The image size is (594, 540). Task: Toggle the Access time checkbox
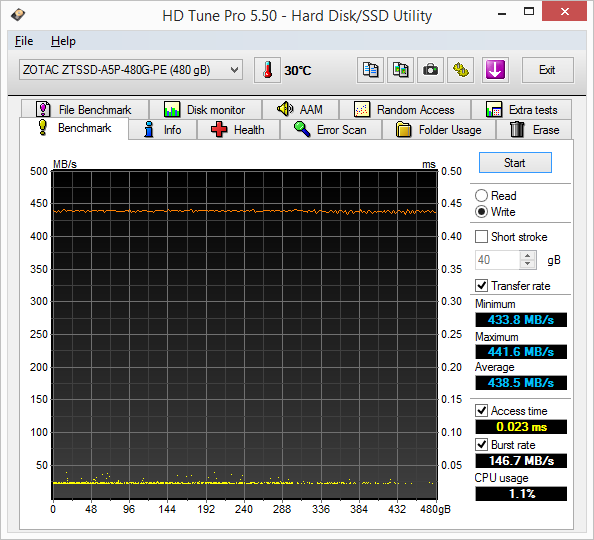pos(481,410)
